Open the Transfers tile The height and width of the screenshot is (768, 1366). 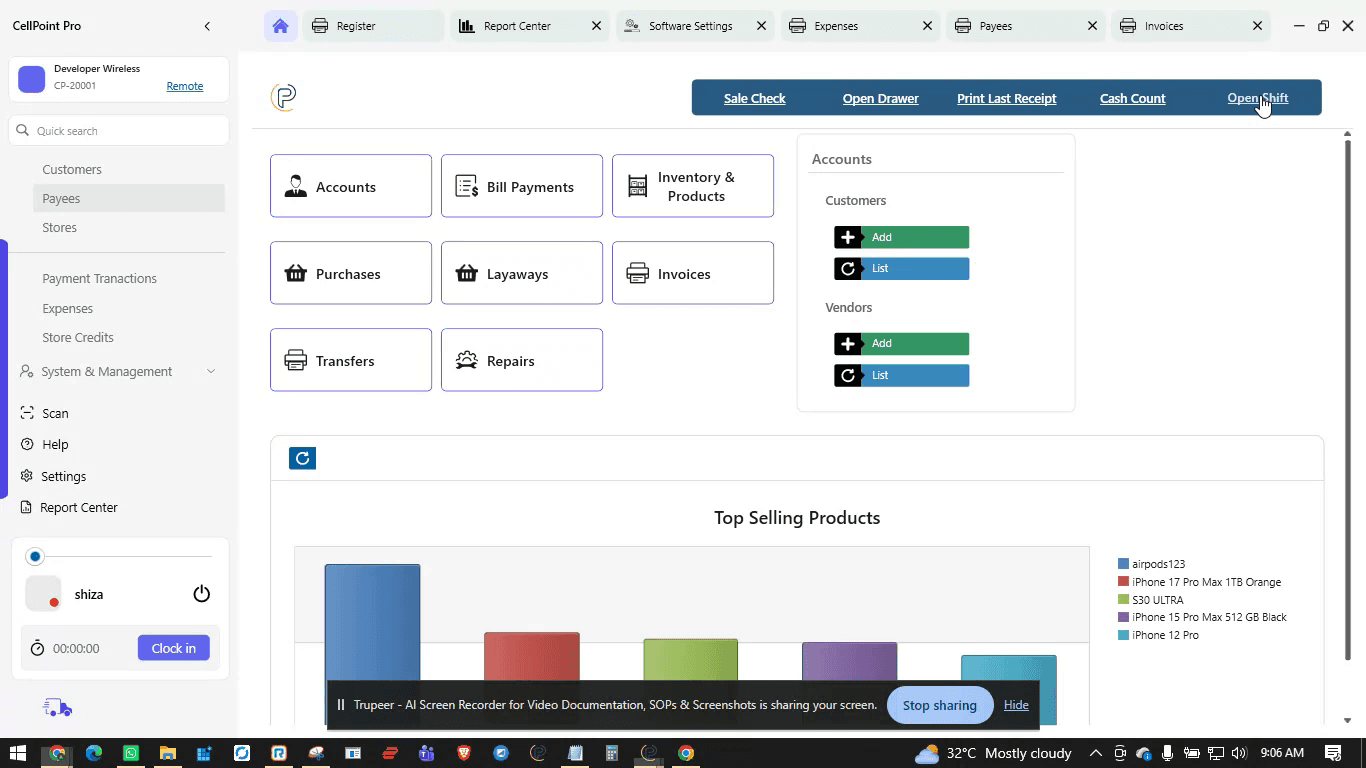coord(351,360)
